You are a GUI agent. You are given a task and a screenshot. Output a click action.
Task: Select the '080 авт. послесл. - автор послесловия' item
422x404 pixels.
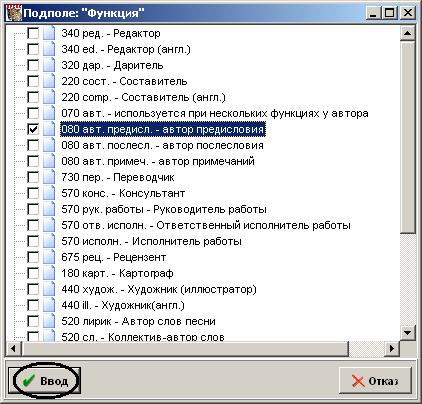tap(162, 145)
